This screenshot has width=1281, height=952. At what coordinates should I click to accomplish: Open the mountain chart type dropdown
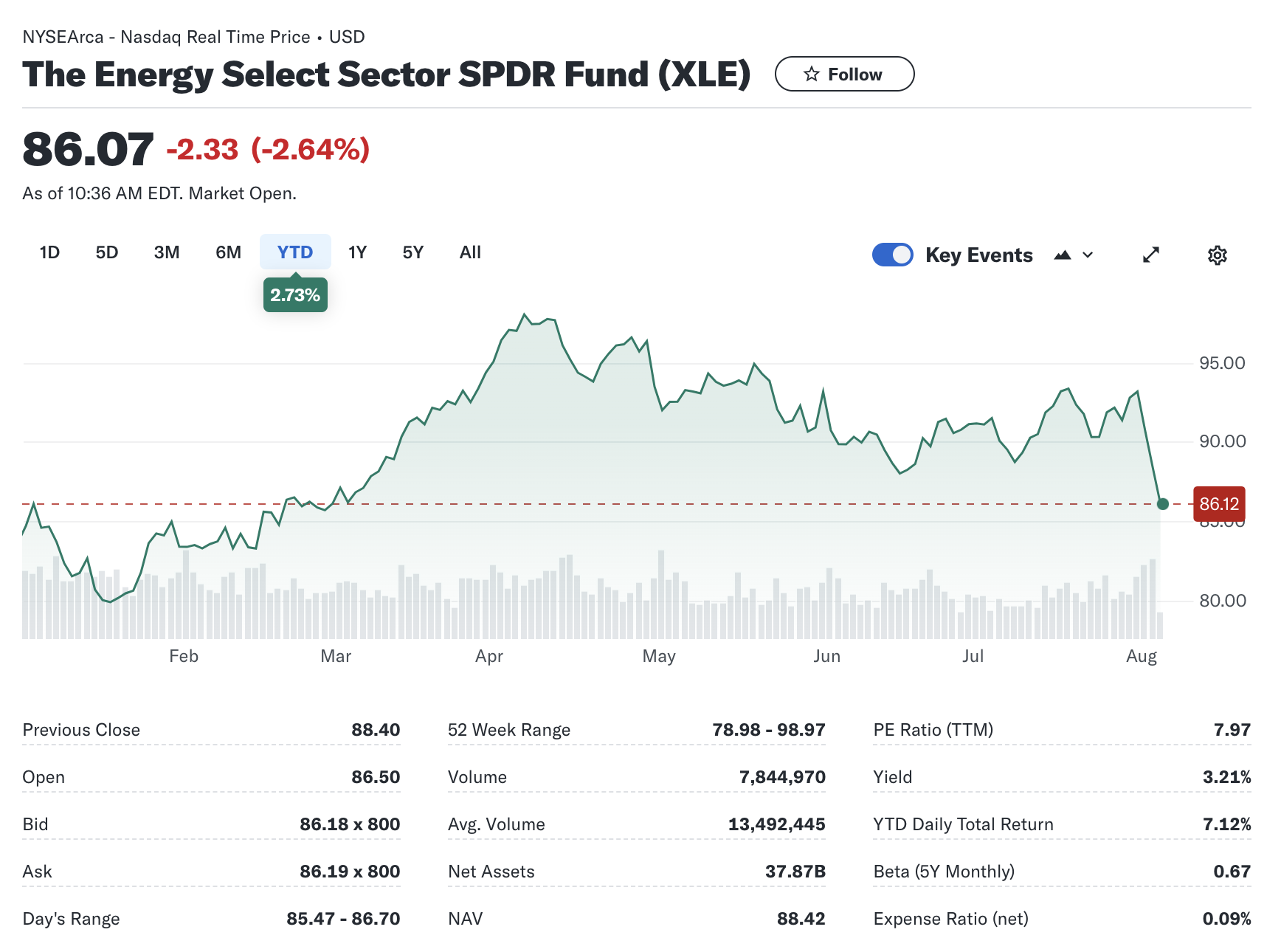point(1073,255)
